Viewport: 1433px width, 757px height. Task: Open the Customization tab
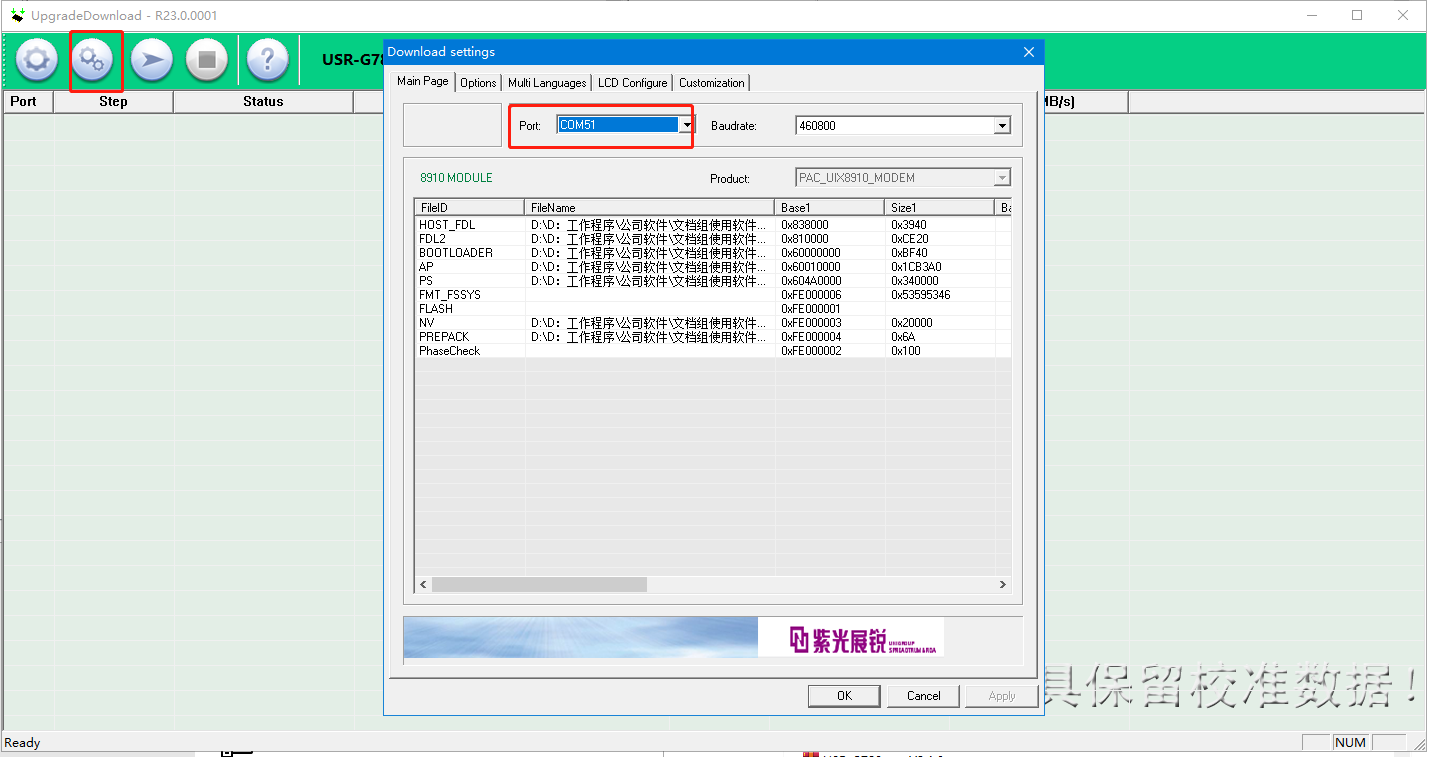click(x=711, y=83)
